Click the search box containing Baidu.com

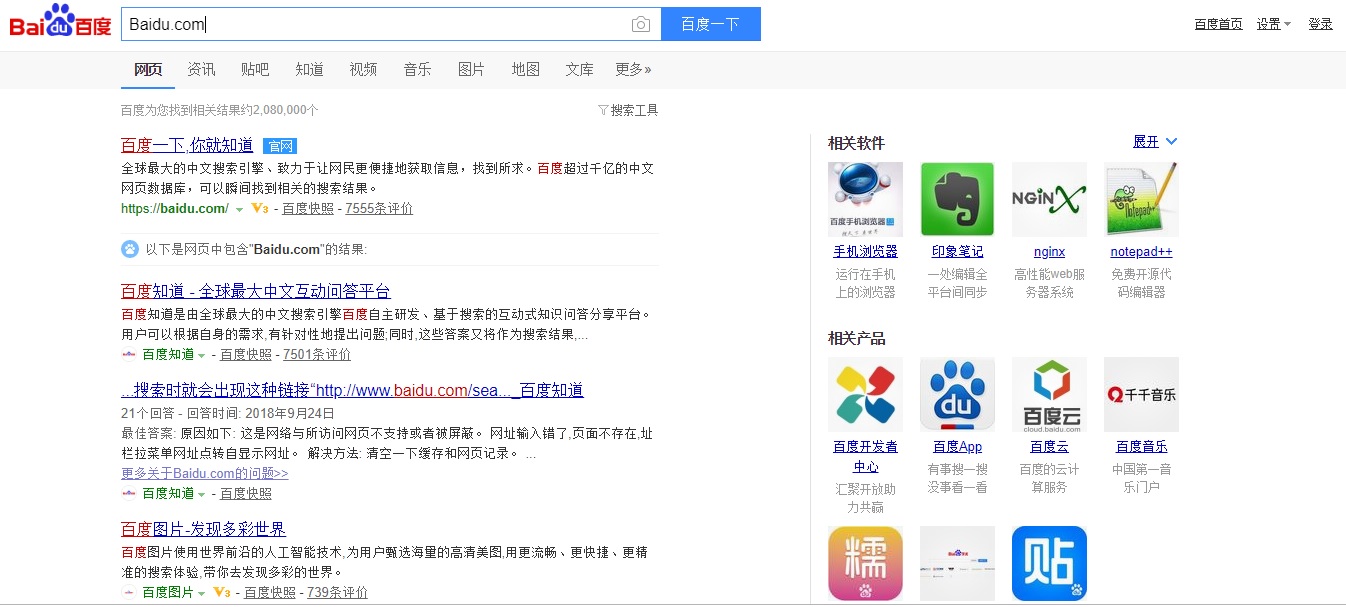click(391, 24)
